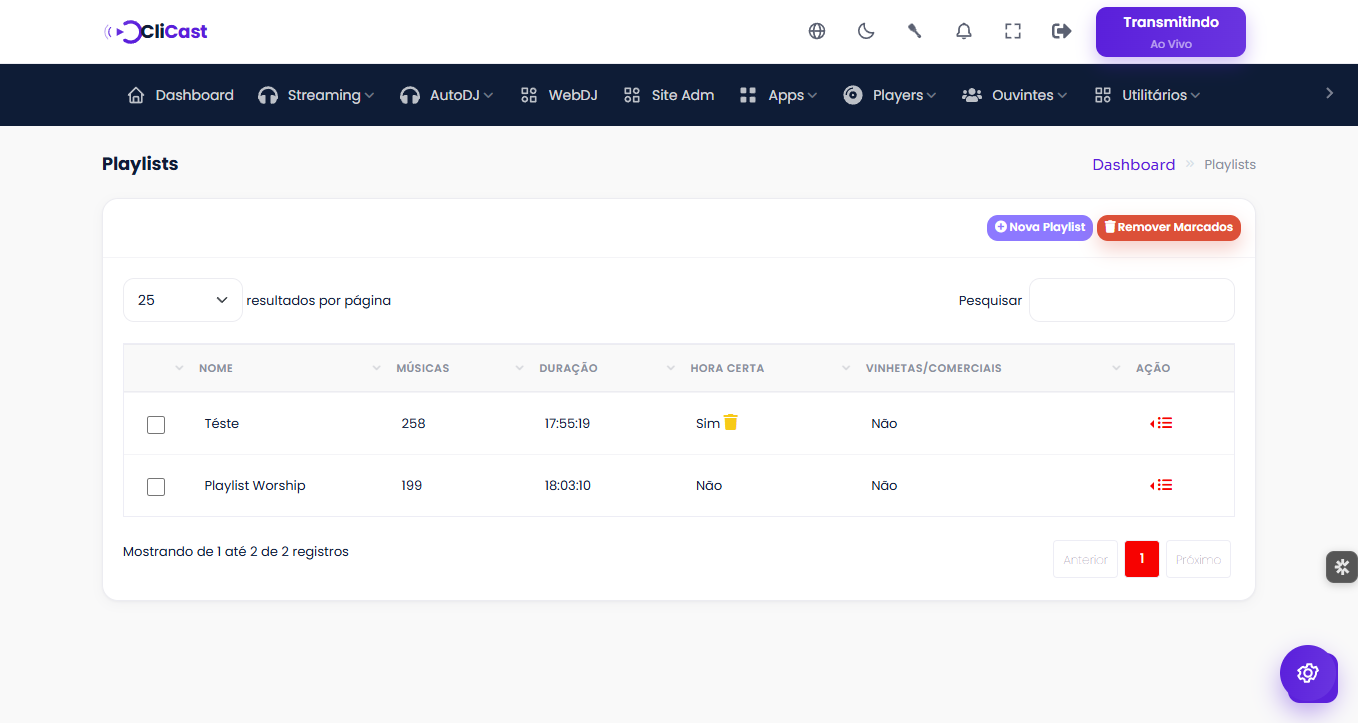Click the yellow trash icon beside Sim
This screenshot has height=723, width=1358.
click(731, 422)
